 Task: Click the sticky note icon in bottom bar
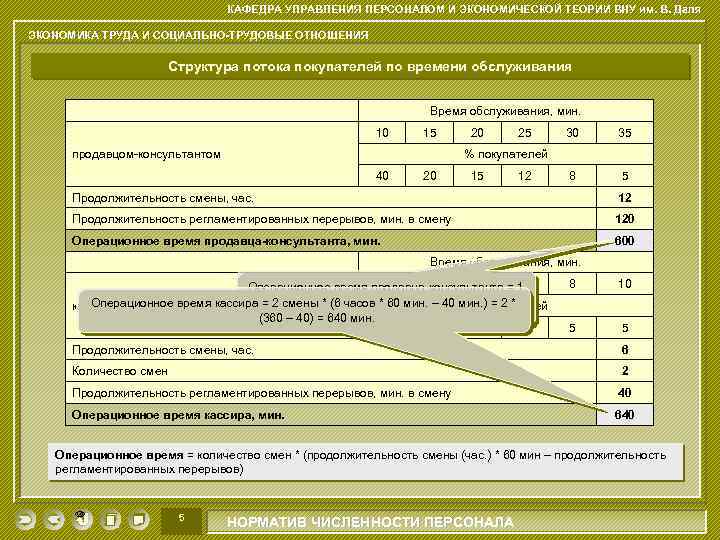139,521
